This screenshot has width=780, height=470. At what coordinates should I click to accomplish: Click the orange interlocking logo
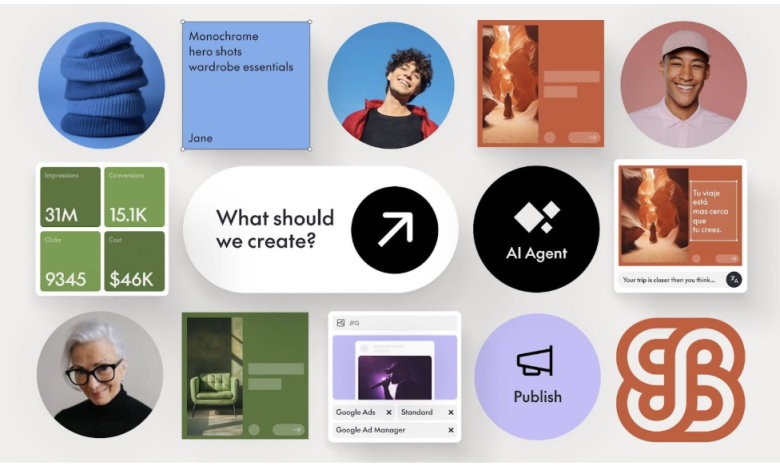tap(681, 380)
